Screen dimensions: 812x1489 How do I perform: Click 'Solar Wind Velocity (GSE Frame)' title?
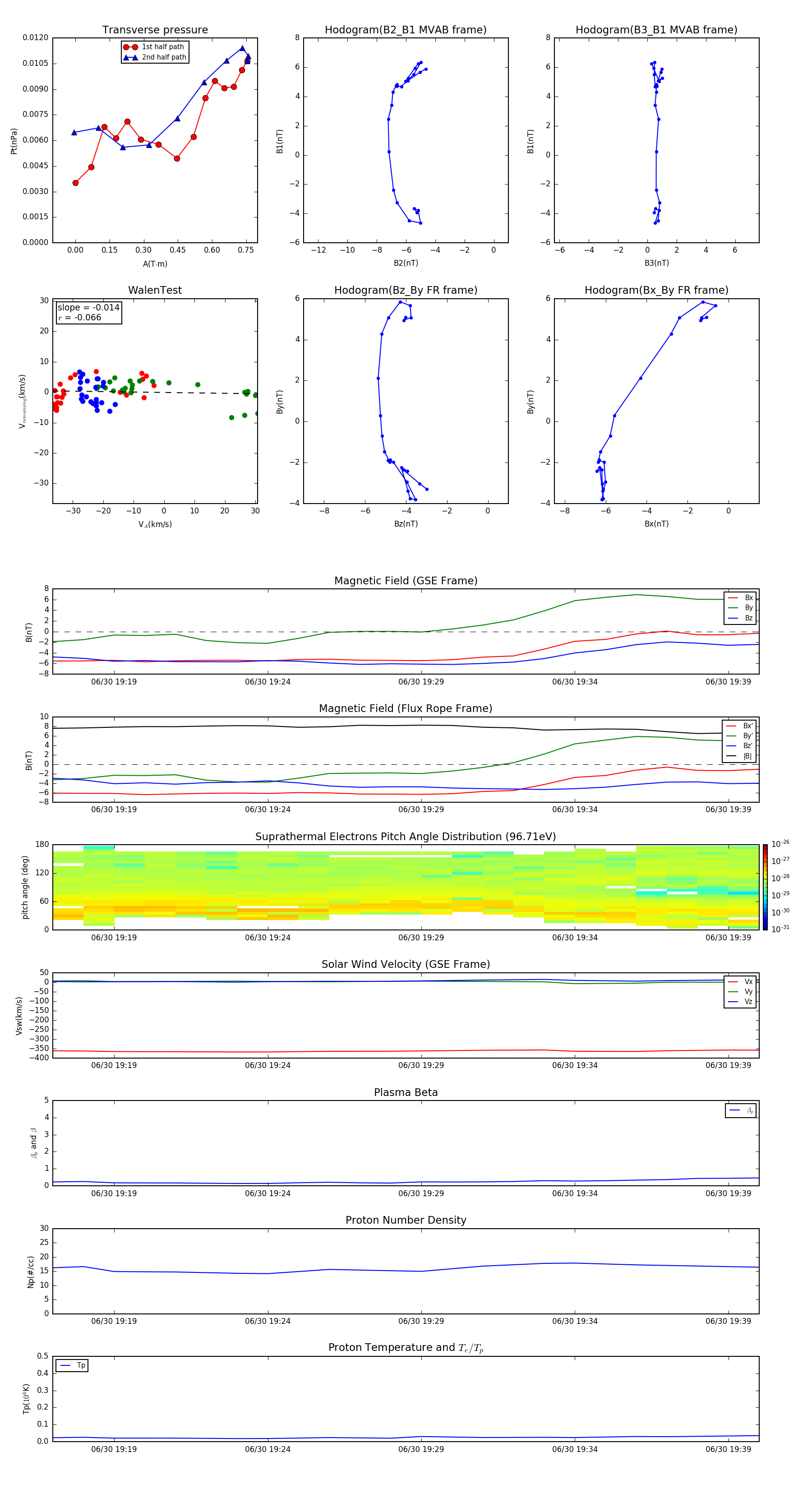tap(406, 965)
